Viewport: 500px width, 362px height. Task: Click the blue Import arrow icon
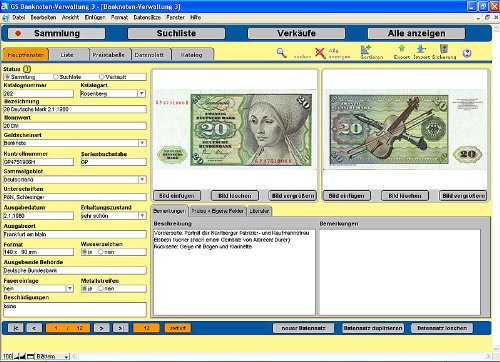click(421, 49)
